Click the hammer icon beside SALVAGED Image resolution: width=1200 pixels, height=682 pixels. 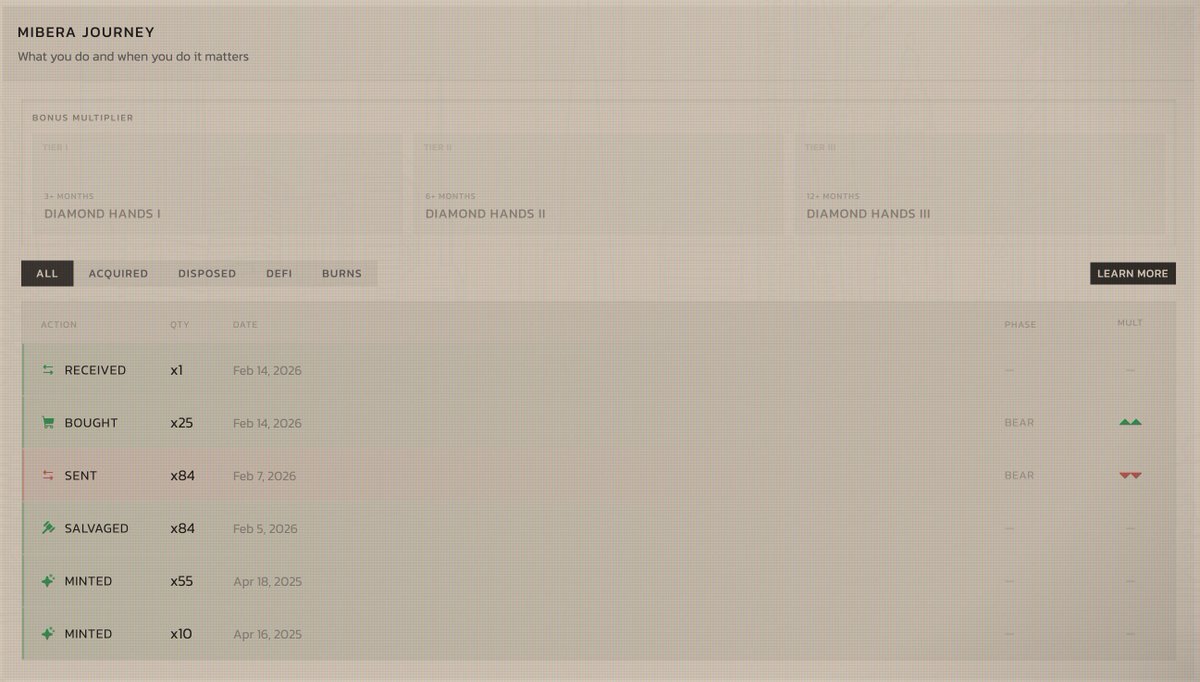click(x=47, y=528)
